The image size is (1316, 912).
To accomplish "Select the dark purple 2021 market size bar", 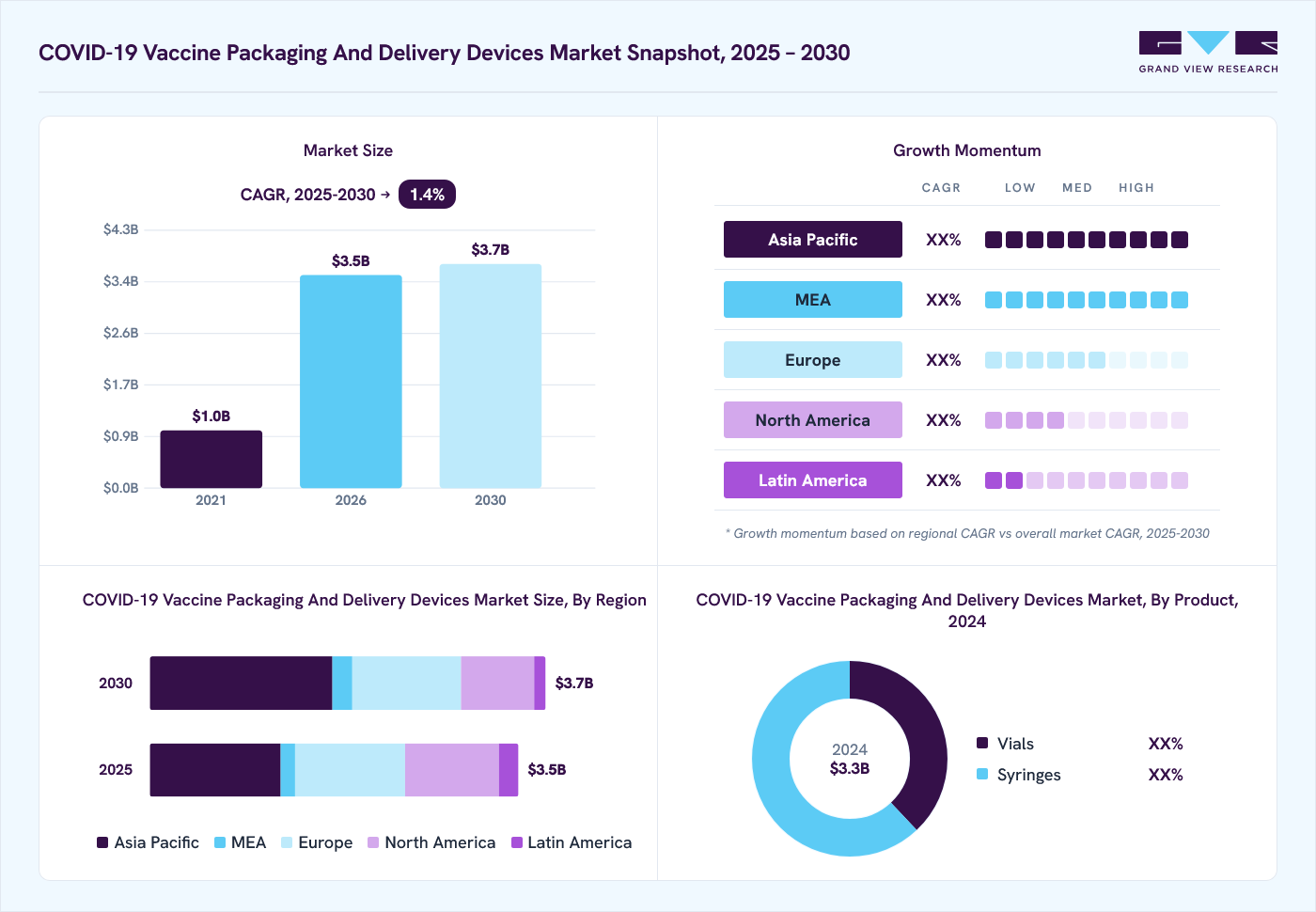I will 211,460.
